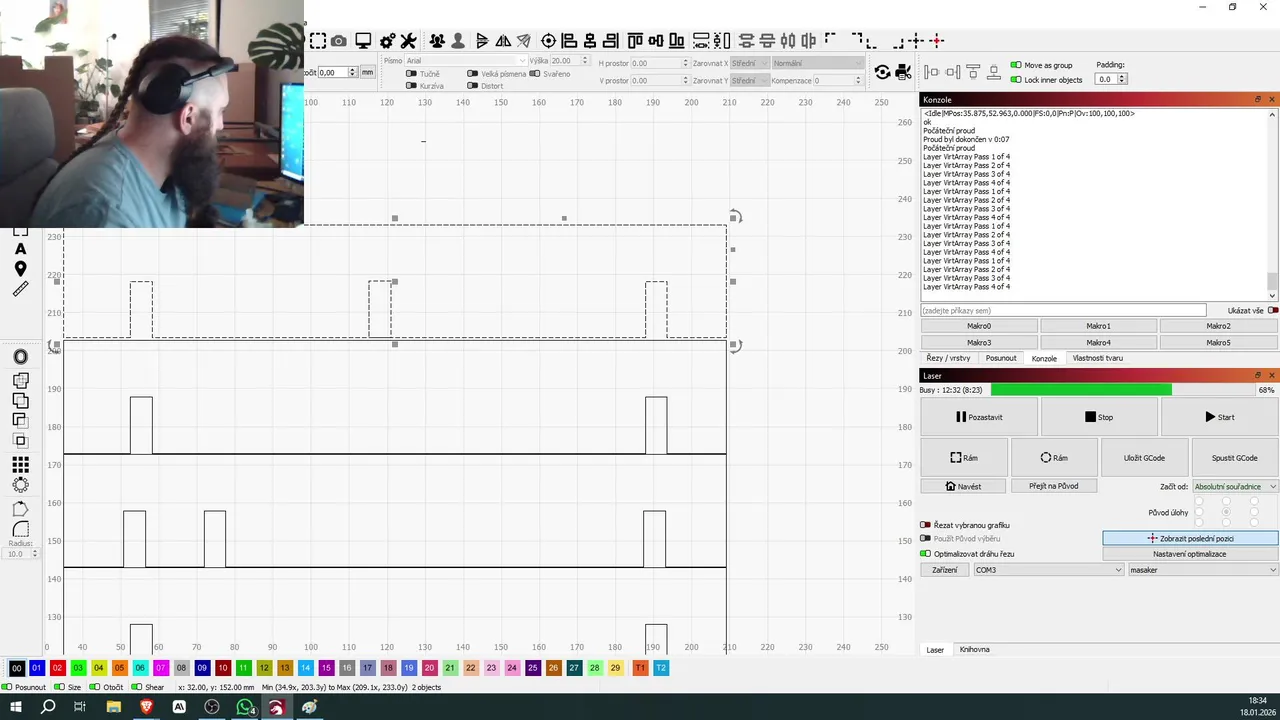Select center Původ úlohy radio button
The image size is (1280, 720).
[1226, 512]
